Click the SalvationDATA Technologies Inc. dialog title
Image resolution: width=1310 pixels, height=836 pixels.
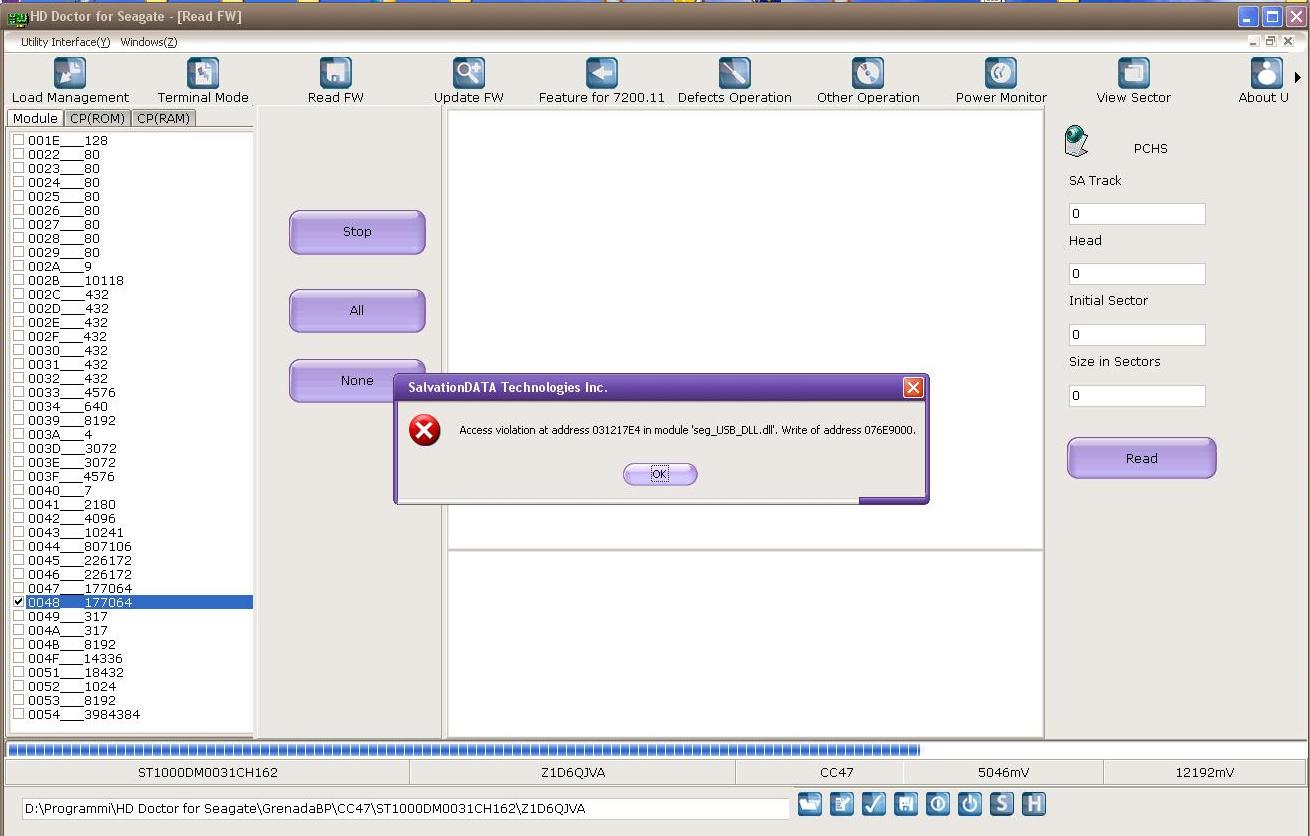[x=508, y=387]
